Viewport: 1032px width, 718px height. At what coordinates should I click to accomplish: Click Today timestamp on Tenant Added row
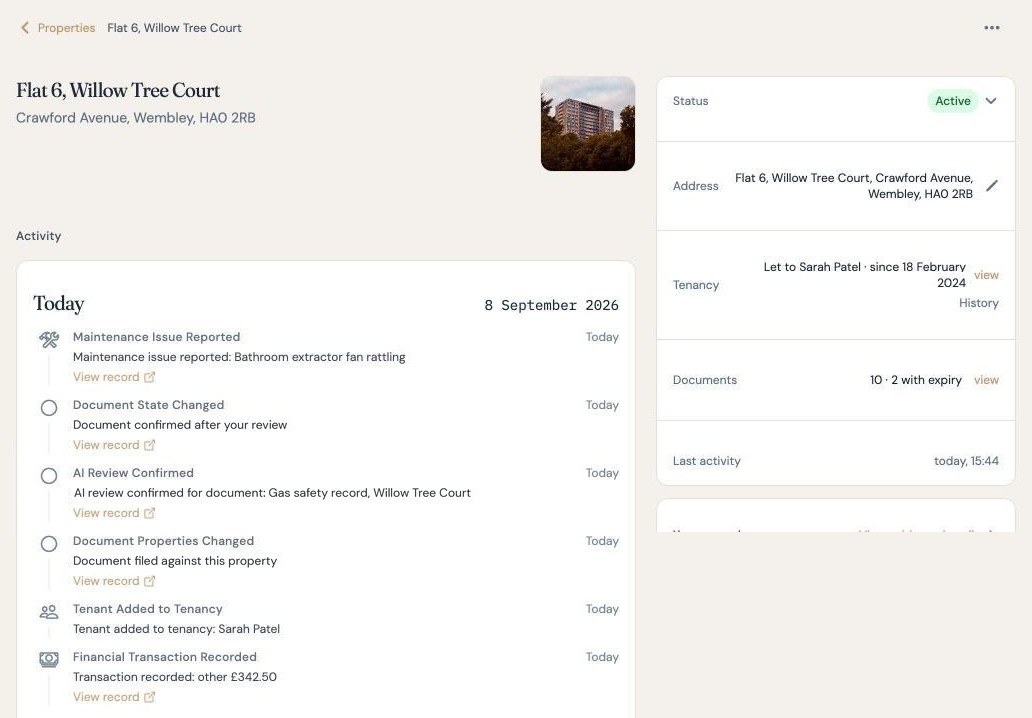tap(602, 609)
